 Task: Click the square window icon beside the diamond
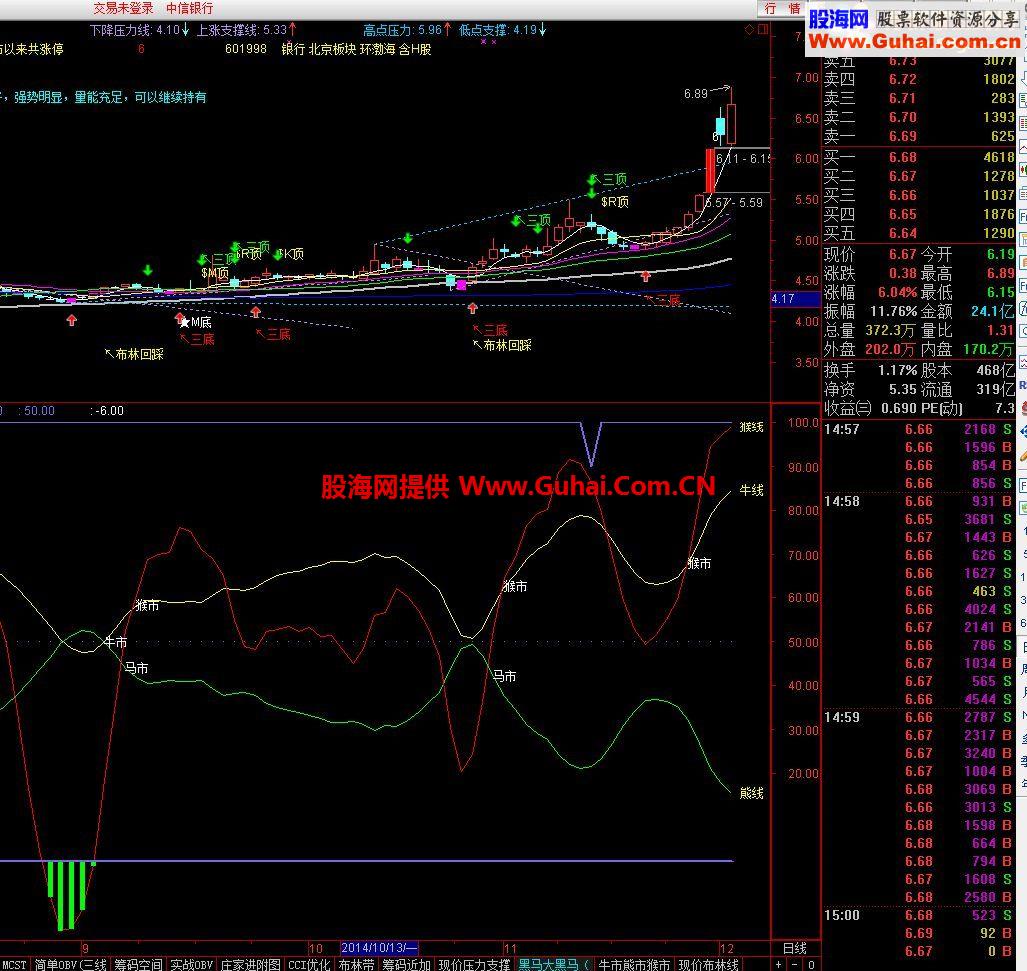pos(762,29)
